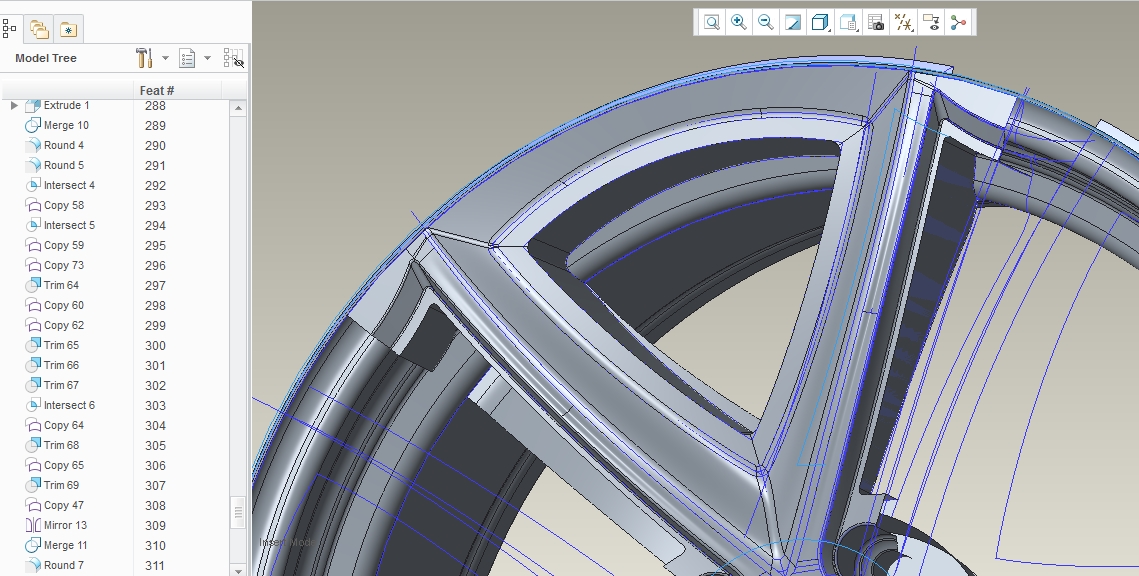The width and height of the screenshot is (1139, 576).
Task: Click the model tree scrollbar thumb
Action: (238, 514)
